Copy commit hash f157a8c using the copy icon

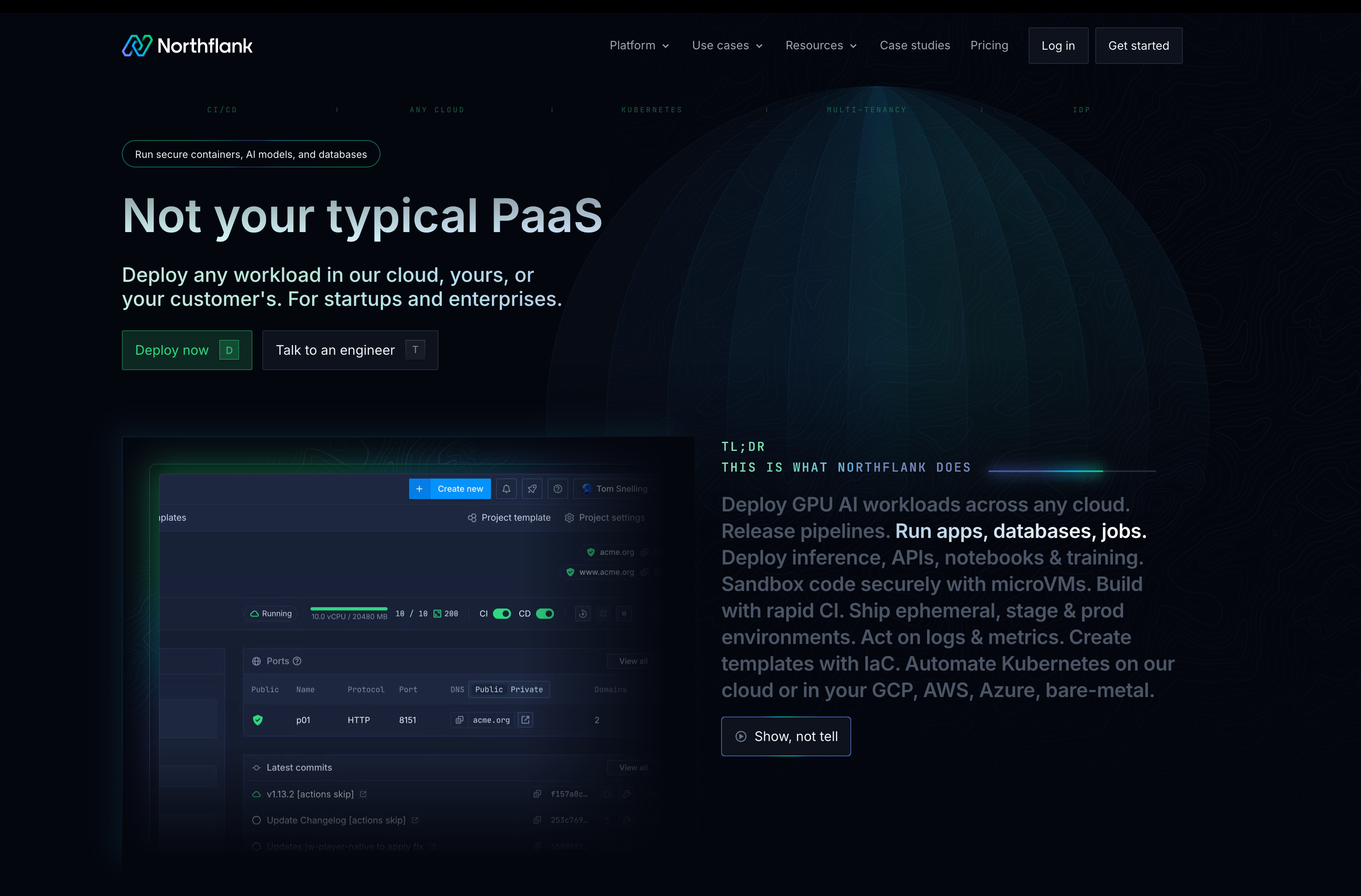tap(536, 794)
